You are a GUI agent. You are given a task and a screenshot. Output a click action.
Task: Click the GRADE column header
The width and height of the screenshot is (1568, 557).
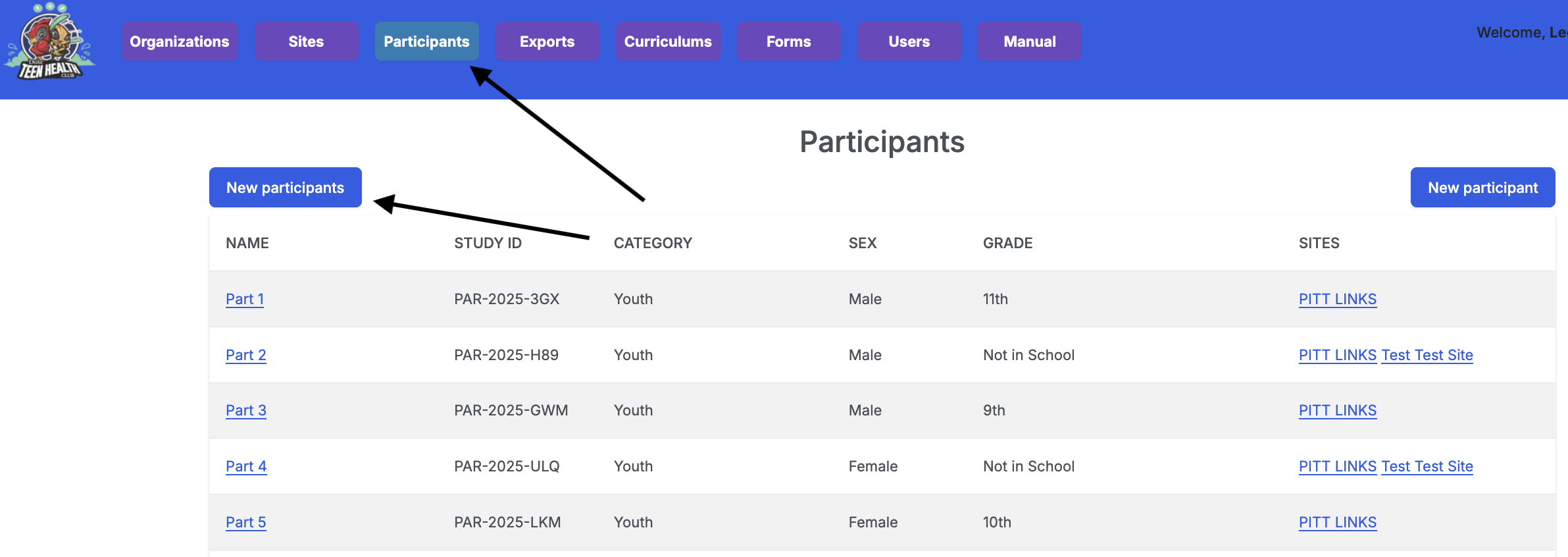pos(1007,243)
